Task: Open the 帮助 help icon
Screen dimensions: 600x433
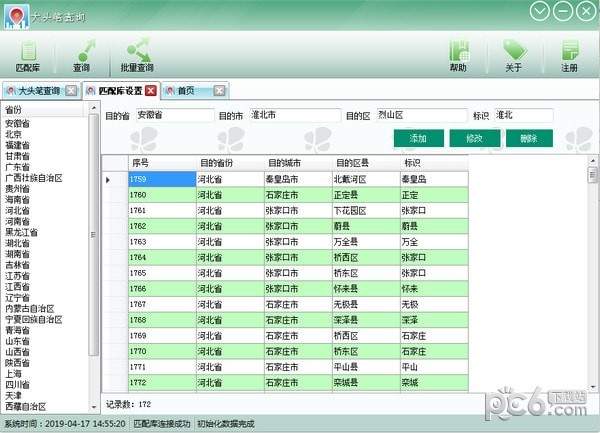Action: coord(458,54)
